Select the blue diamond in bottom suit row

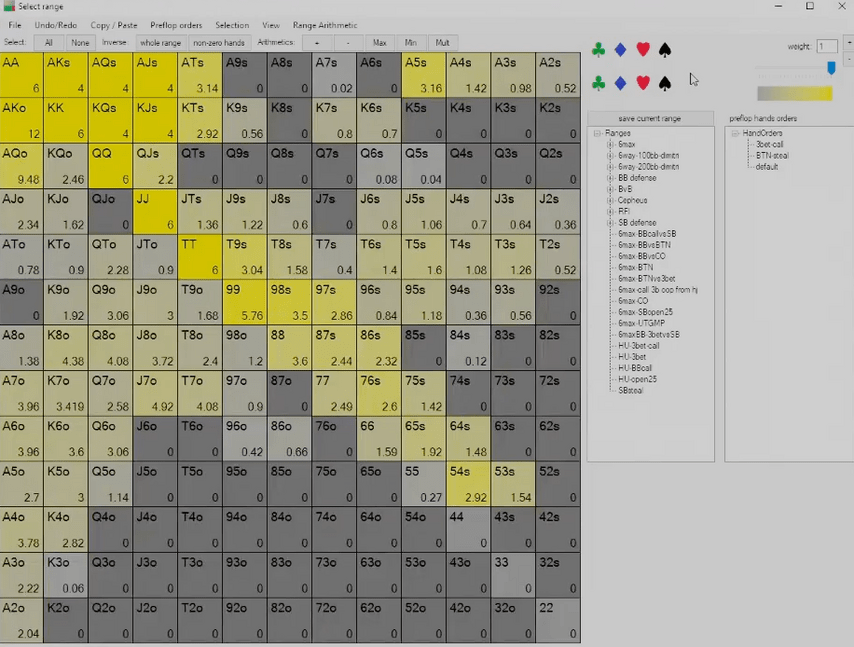(x=620, y=83)
